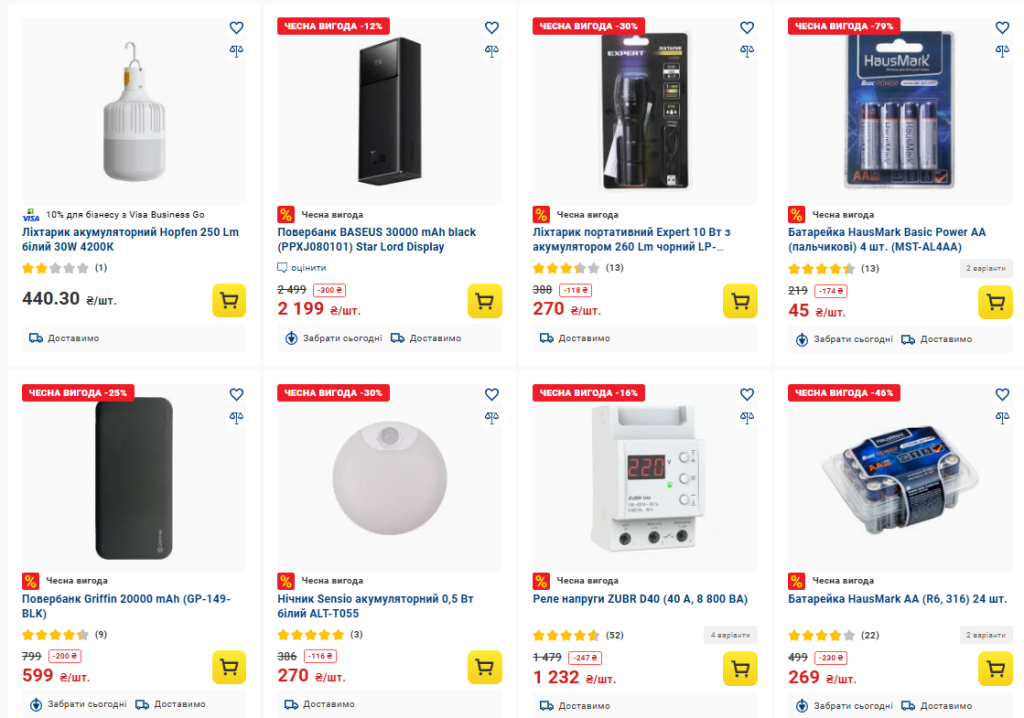Viewport: 1024px width, 718px height.
Task: Click Чесна вигода -79% badge
Action: (844, 26)
